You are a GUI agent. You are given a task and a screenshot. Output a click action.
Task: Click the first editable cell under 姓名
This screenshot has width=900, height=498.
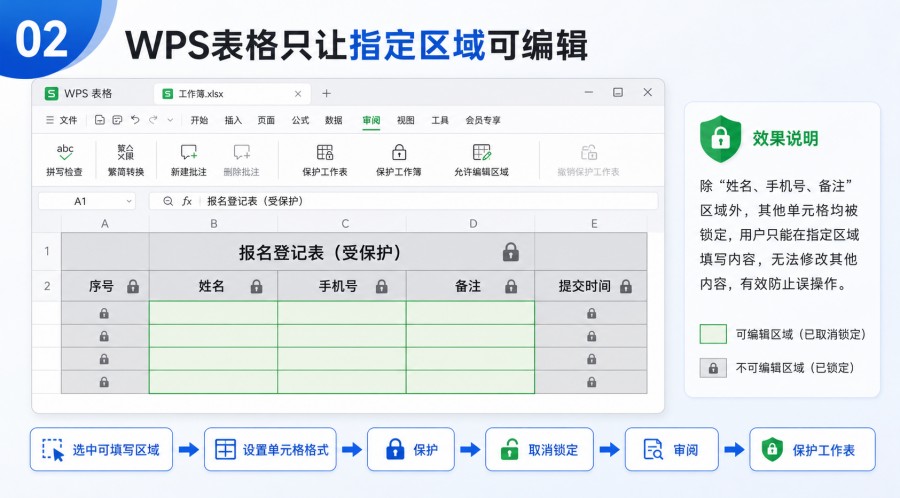[x=214, y=313]
